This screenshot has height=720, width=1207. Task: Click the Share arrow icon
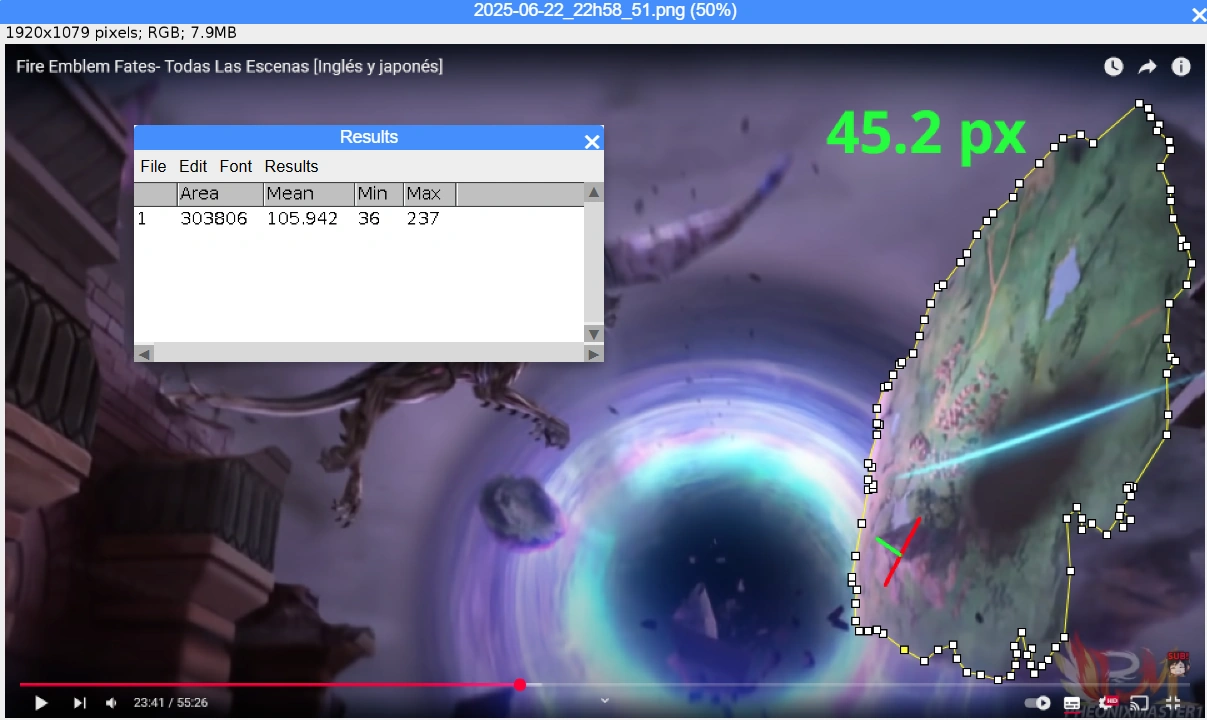point(1147,66)
